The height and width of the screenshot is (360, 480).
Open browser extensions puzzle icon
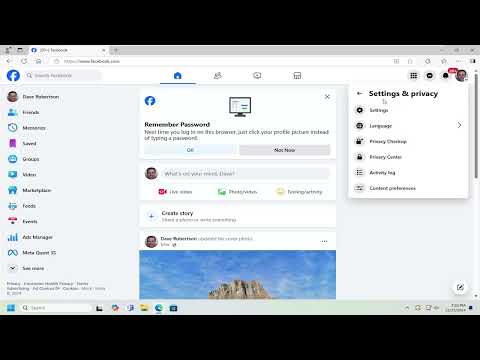tap(428, 61)
